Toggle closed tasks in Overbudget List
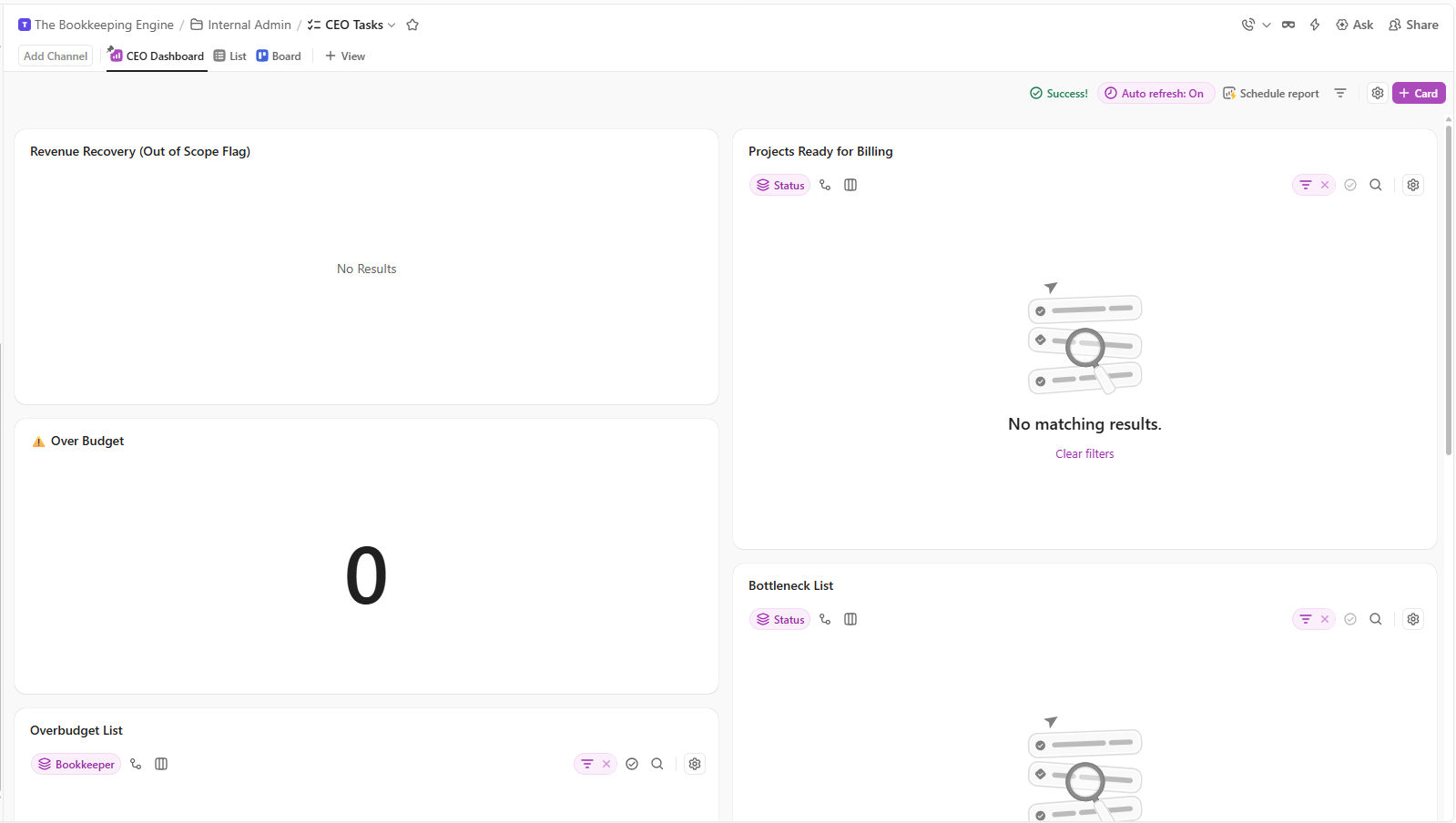The height and width of the screenshot is (823, 1456). 632,764
